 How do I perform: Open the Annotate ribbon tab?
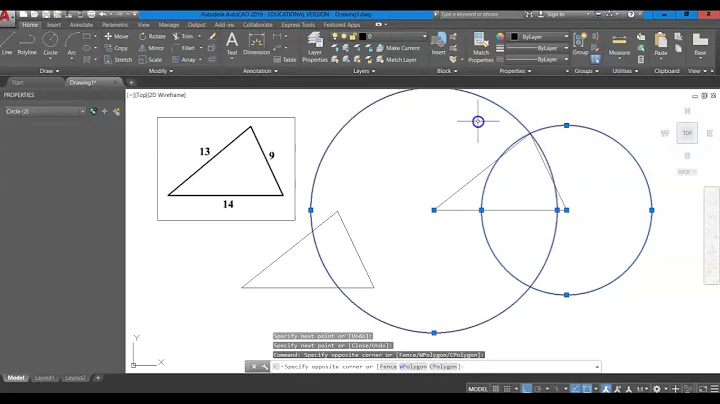pos(81,25)
